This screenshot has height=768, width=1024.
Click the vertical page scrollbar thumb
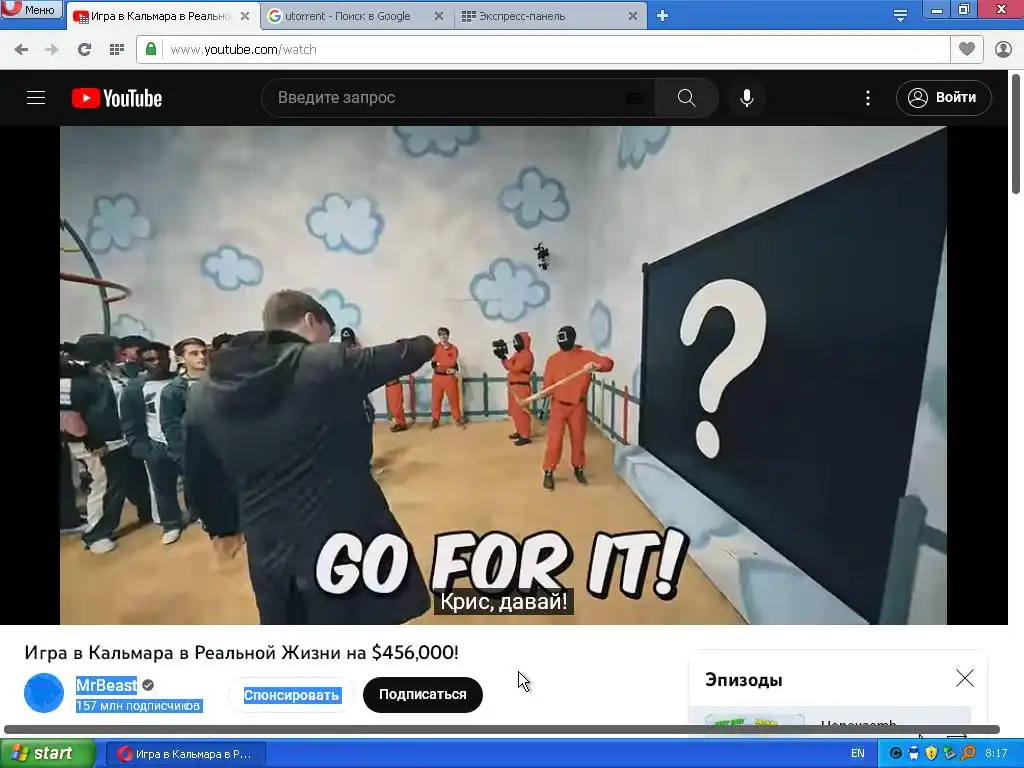(x=1016, y=134)
